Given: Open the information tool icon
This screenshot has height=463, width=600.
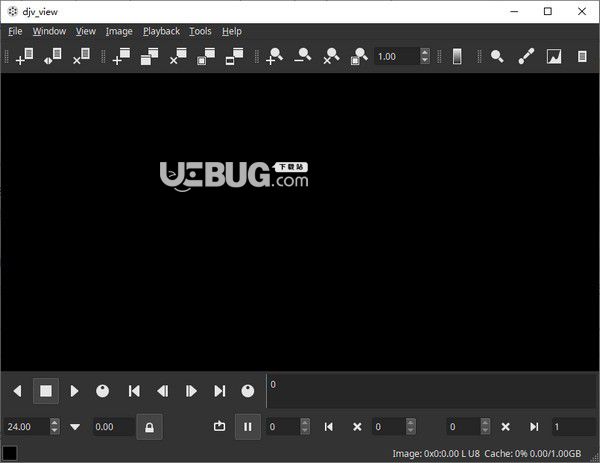Looking at the screenshot, I should [582, 57].
